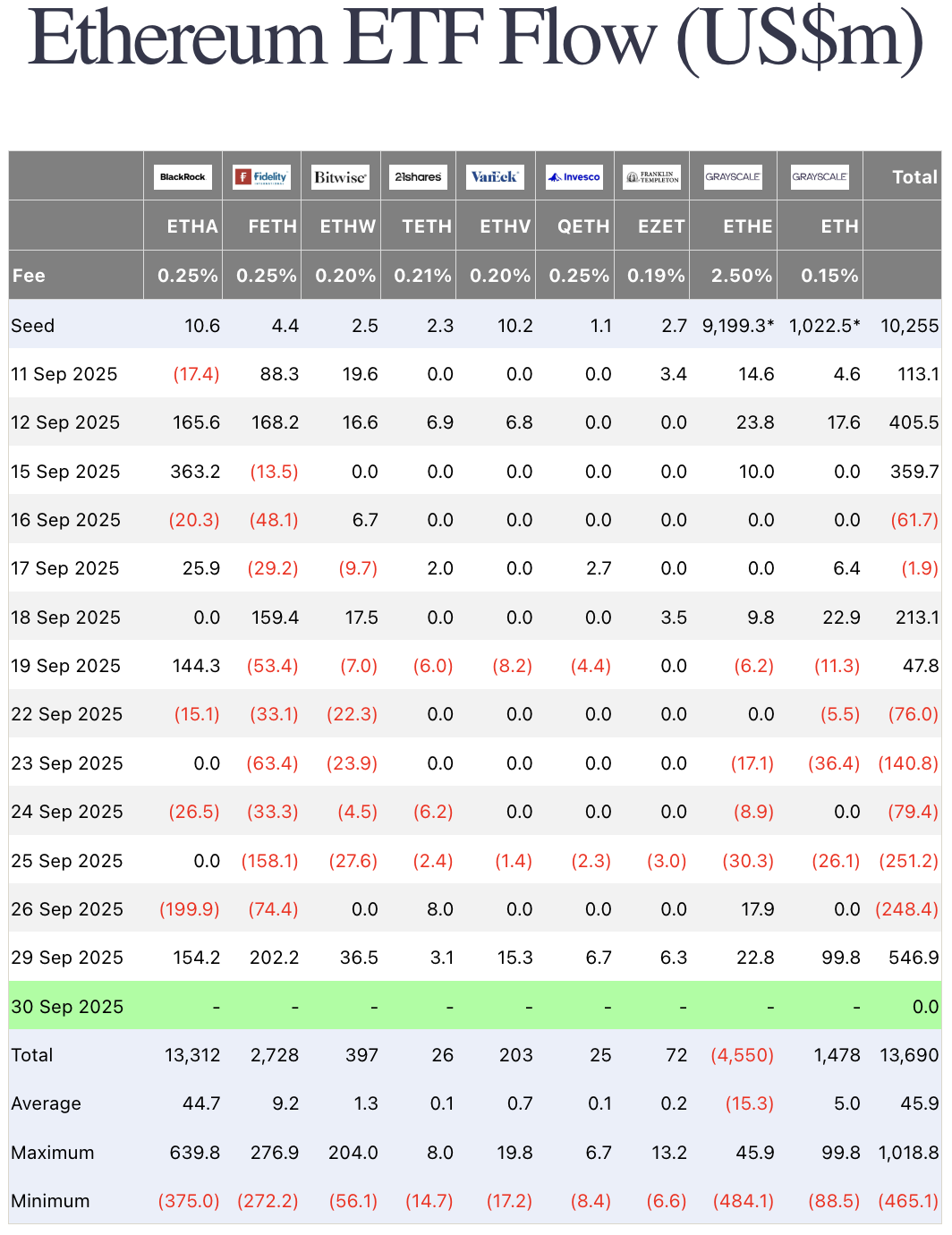Select the 26 Sep 2025 row label
This screenshot has height=1235, width=952.
point(66,909)
